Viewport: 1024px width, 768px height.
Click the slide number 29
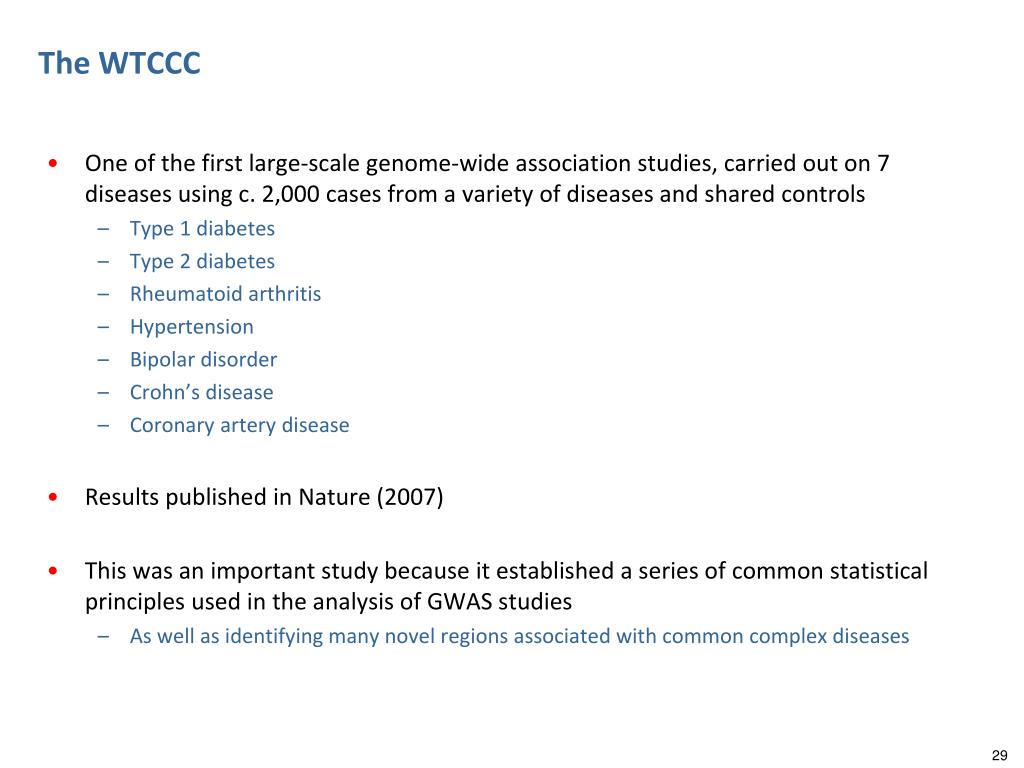[999, 756]
